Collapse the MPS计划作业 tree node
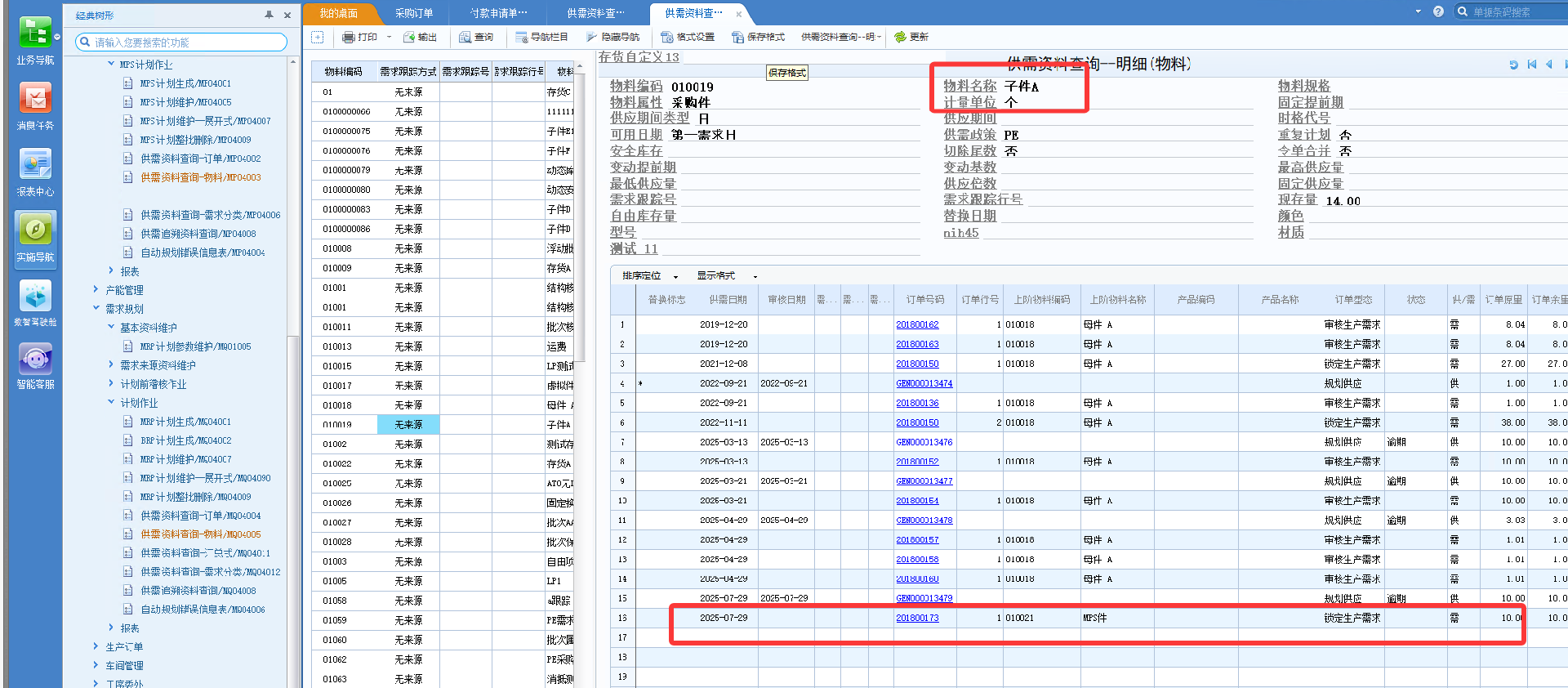The width and height of the screenshot is (1568, 688). point(111,64)
